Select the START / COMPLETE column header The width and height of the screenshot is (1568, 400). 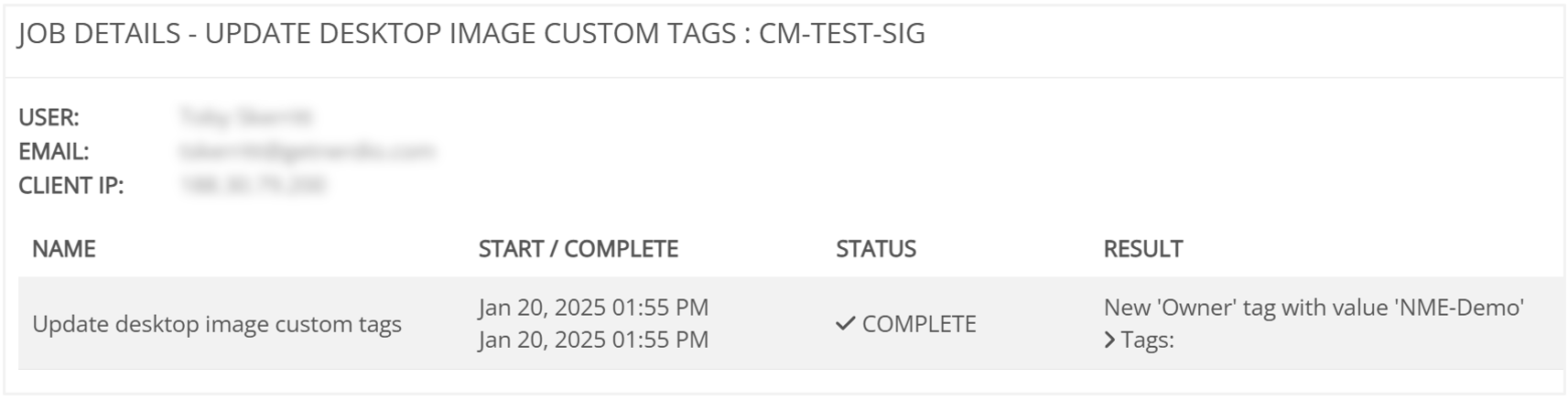578,249
